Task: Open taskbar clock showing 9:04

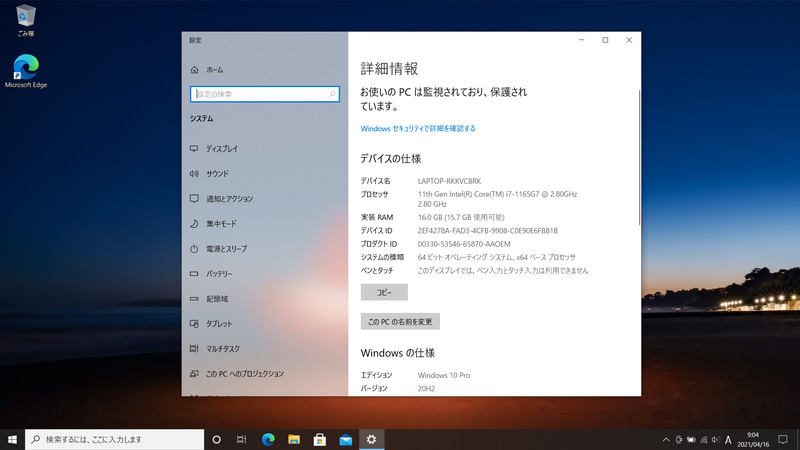Action: (x=753, y=439)
